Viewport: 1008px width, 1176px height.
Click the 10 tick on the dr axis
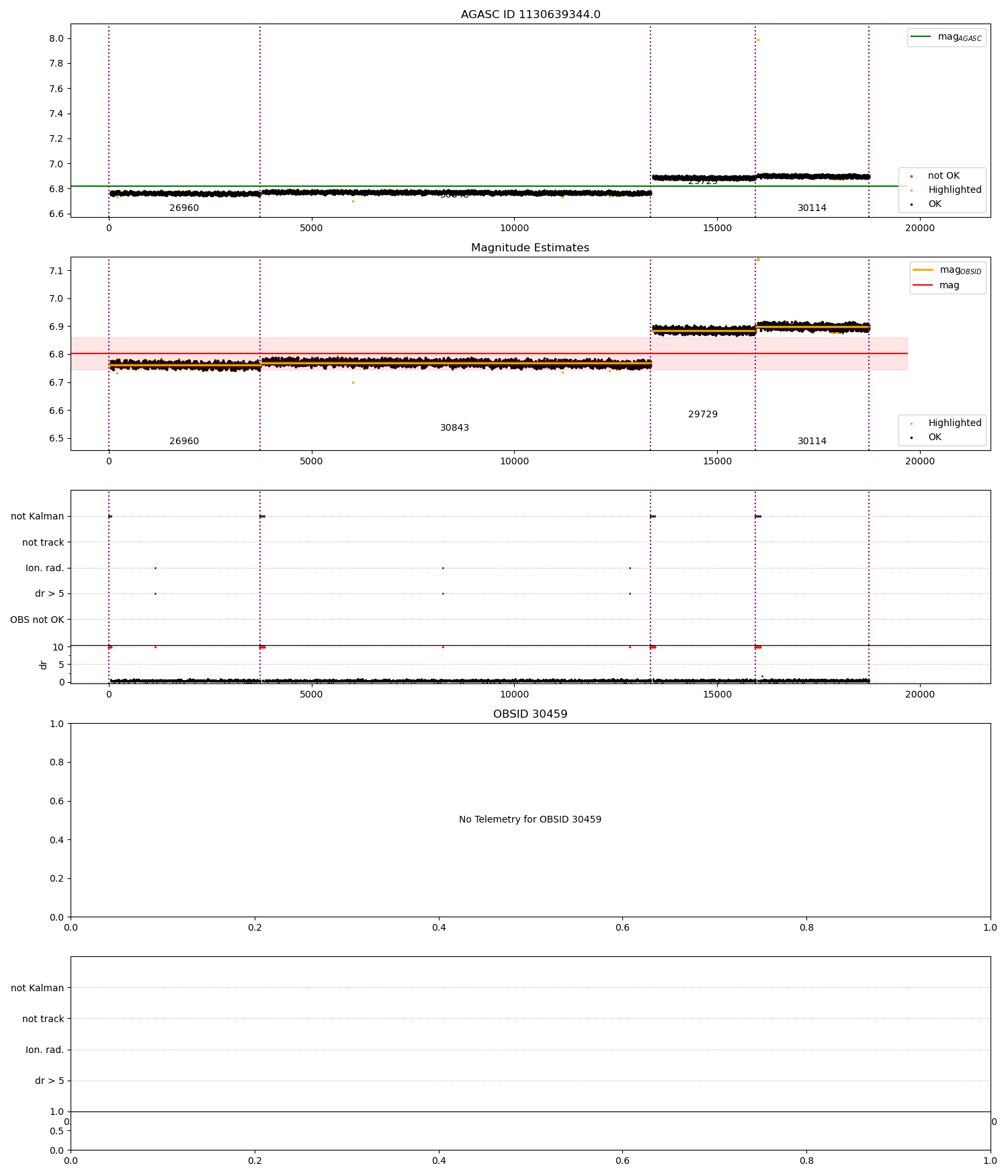click(x=58, y=646)
